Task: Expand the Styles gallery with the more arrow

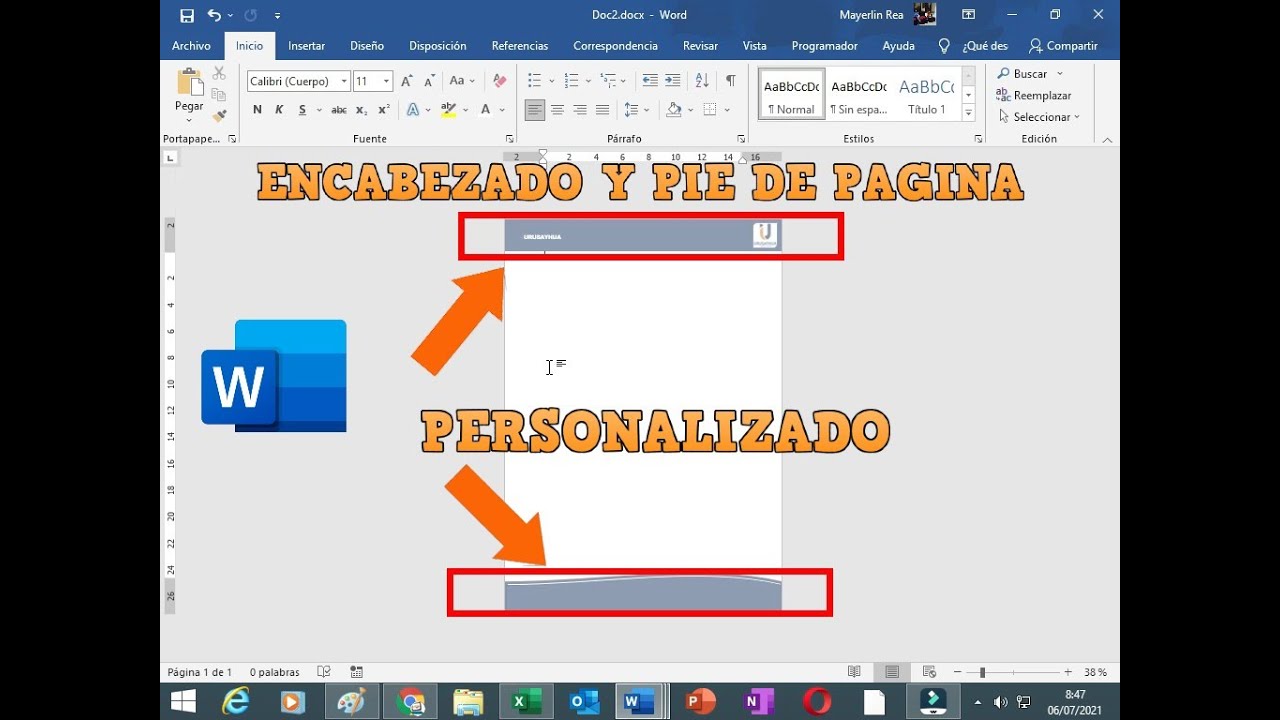Action: 968,112
